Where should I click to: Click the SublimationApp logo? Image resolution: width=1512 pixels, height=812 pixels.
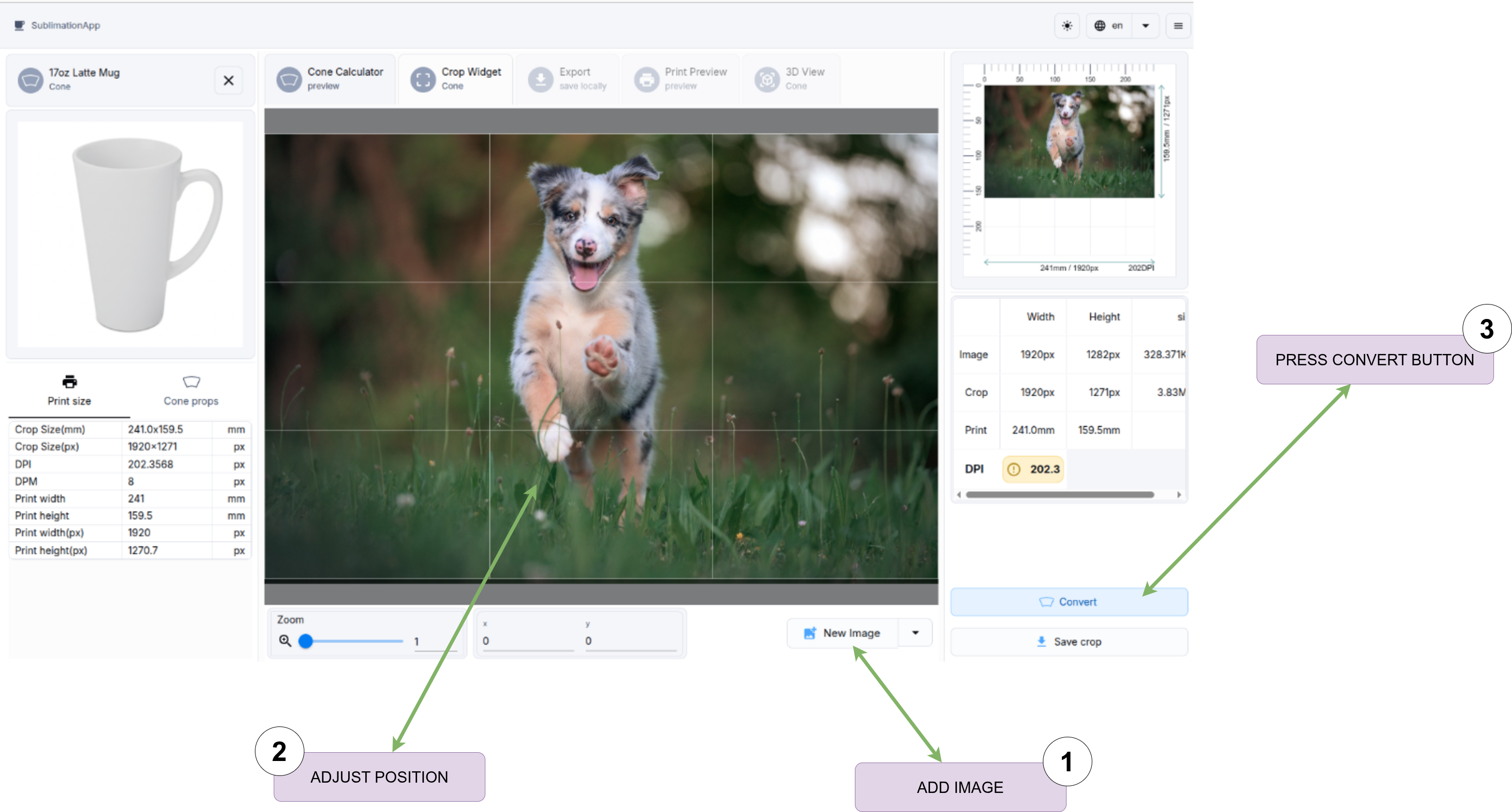(x=57, y=25)
